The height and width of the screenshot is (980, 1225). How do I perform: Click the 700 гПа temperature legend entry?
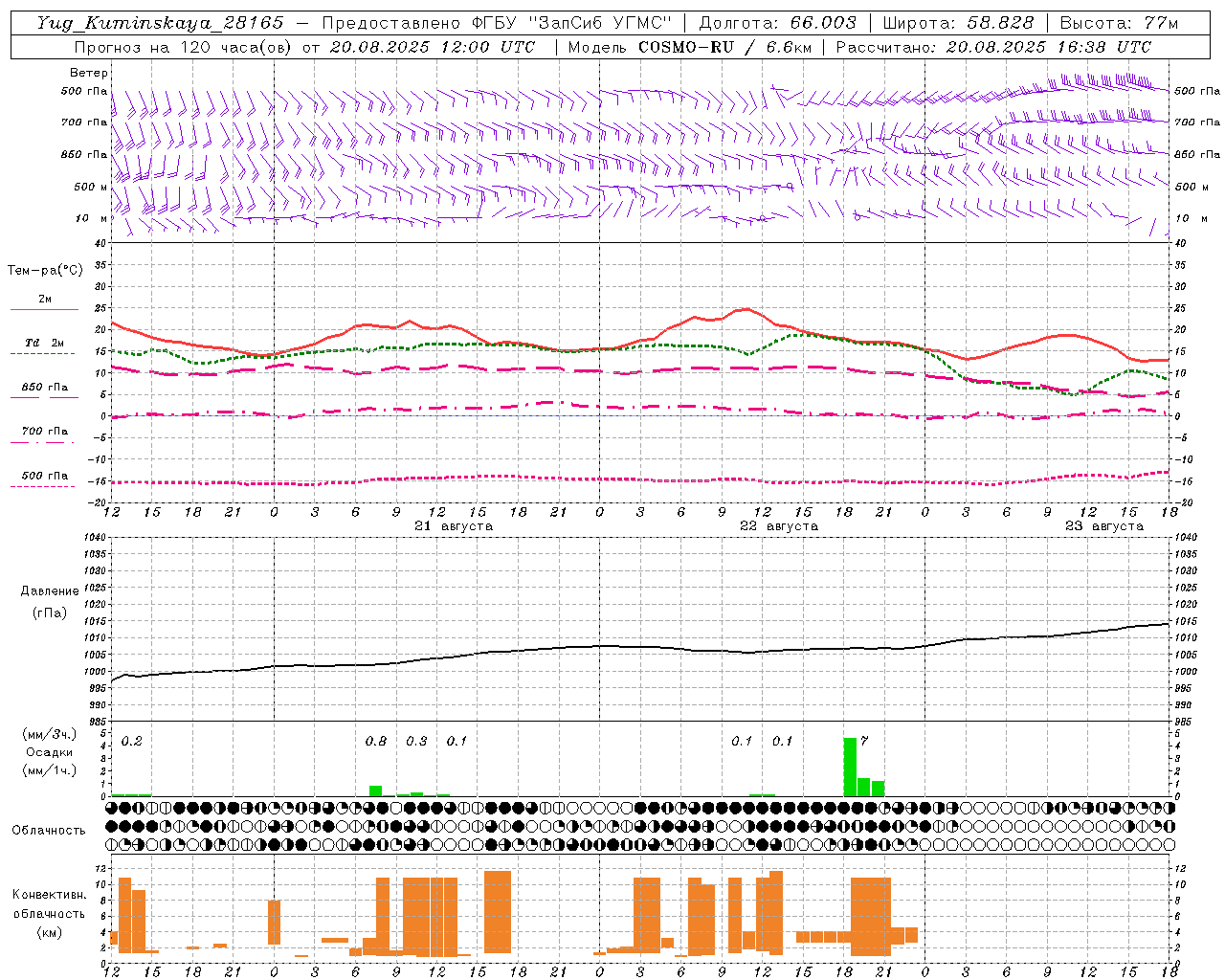45,432
